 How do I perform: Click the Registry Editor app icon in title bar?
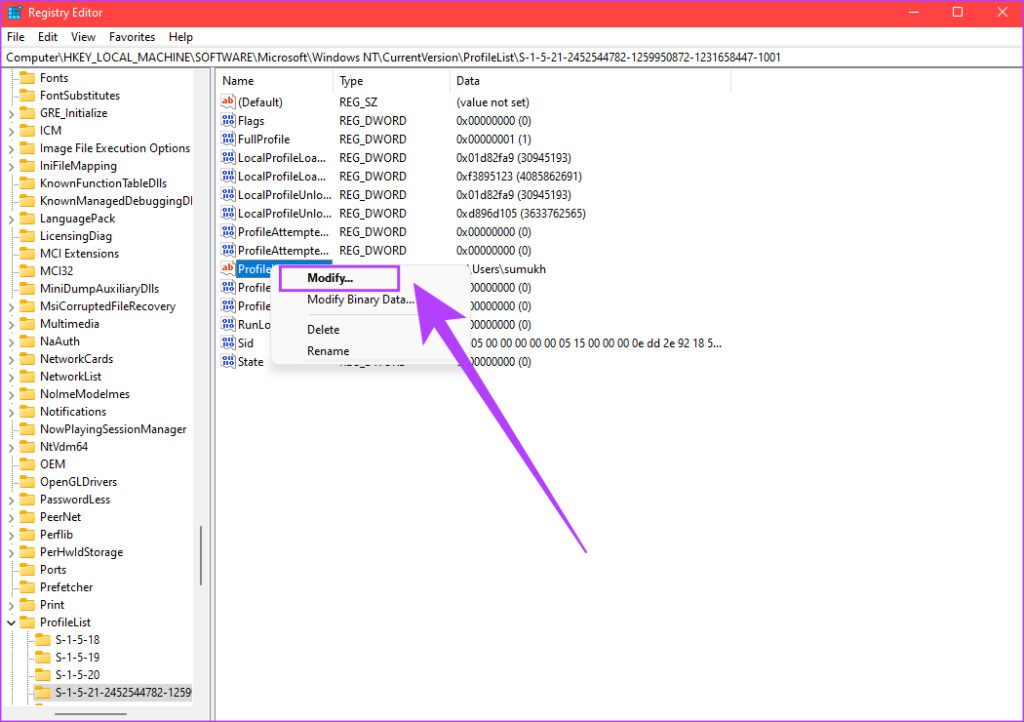[x=14, y=12]
